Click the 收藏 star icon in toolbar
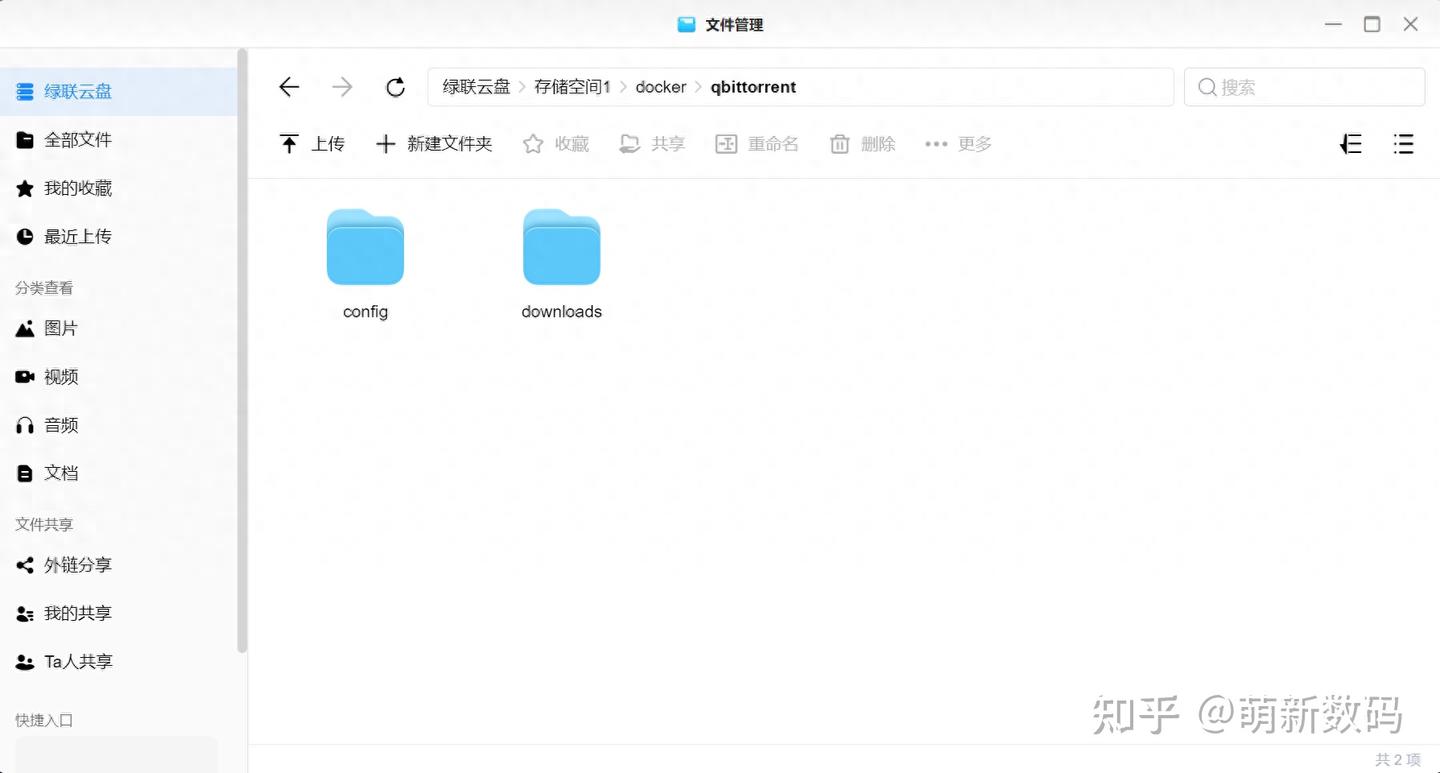The height and width of the screenshot is (773, 1440). pos(555,143)
